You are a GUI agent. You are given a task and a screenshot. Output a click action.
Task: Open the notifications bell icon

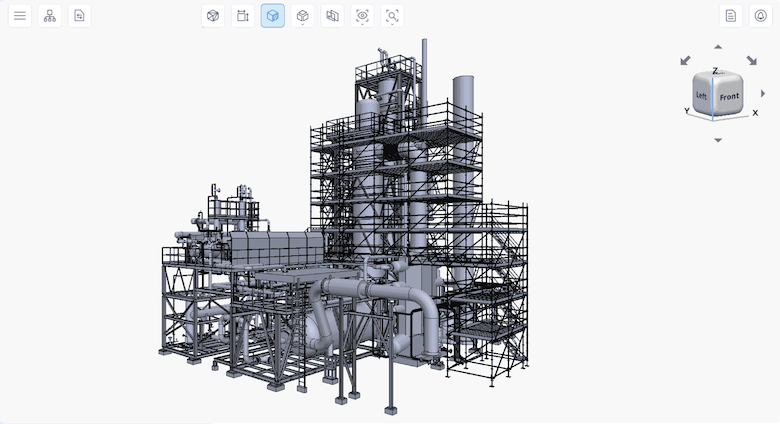761,16
